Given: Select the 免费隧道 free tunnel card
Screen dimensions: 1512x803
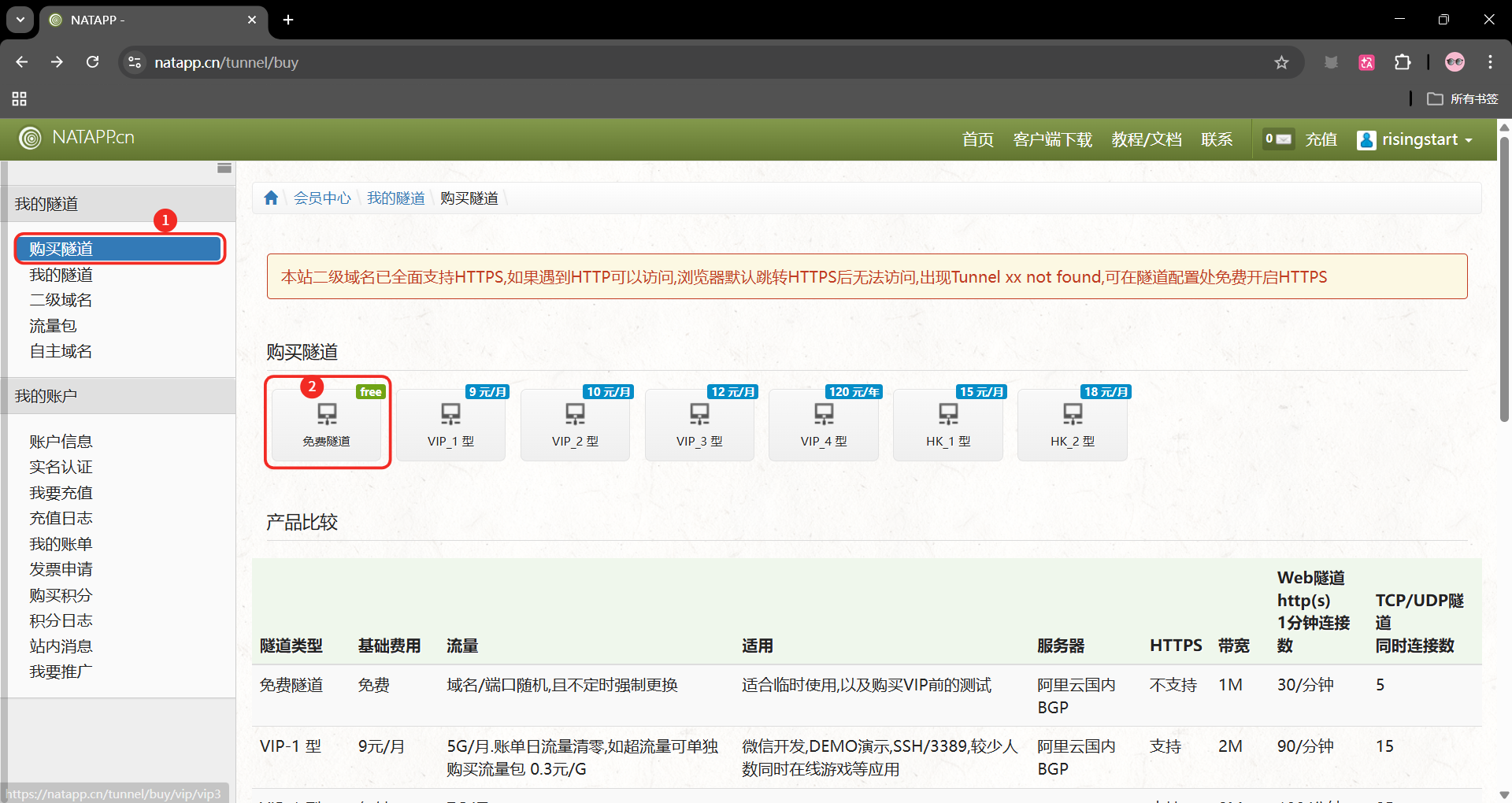Looking at the screenshot, I should pos(327,424).
